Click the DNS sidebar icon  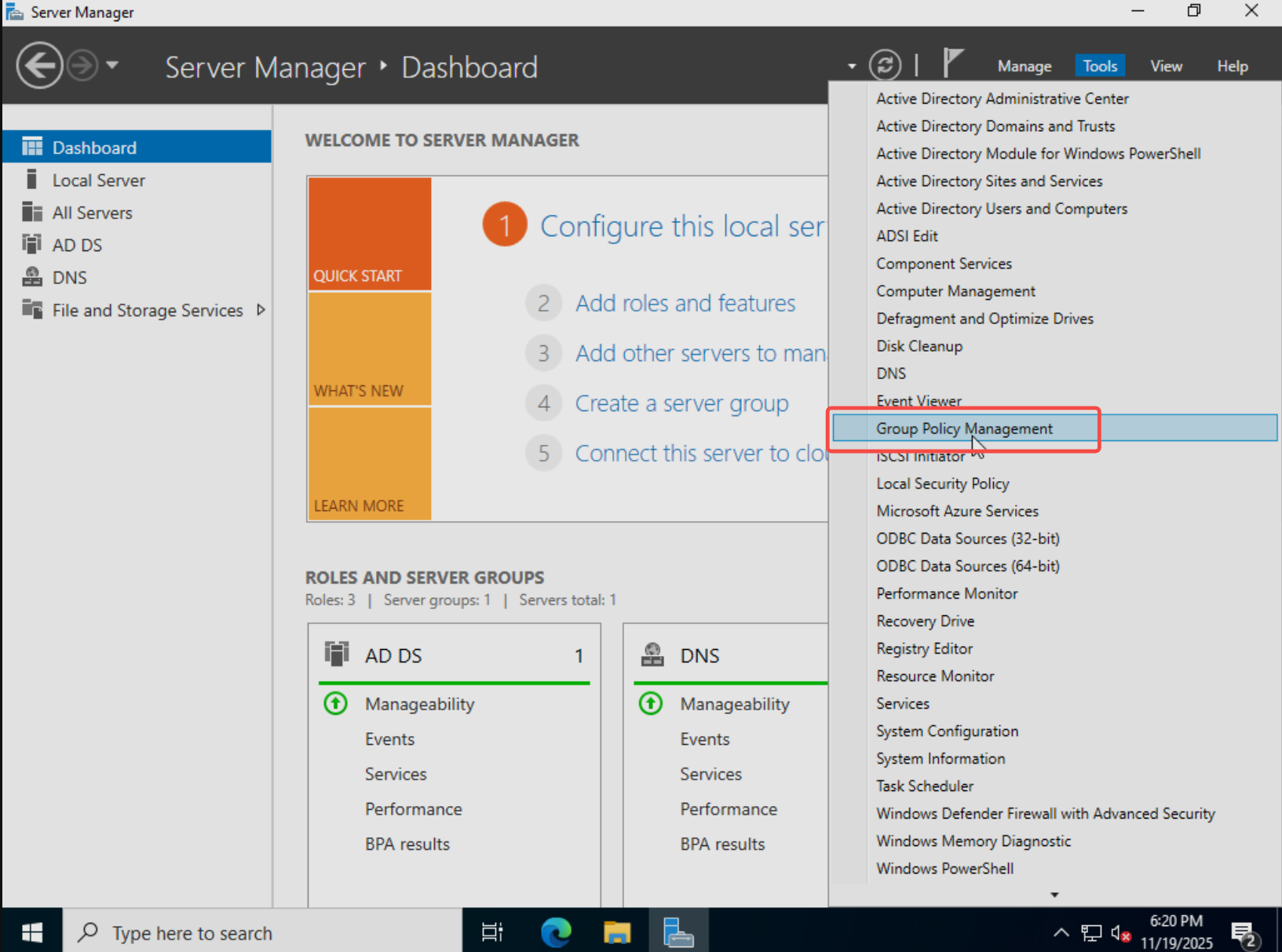tap(32, 277)
